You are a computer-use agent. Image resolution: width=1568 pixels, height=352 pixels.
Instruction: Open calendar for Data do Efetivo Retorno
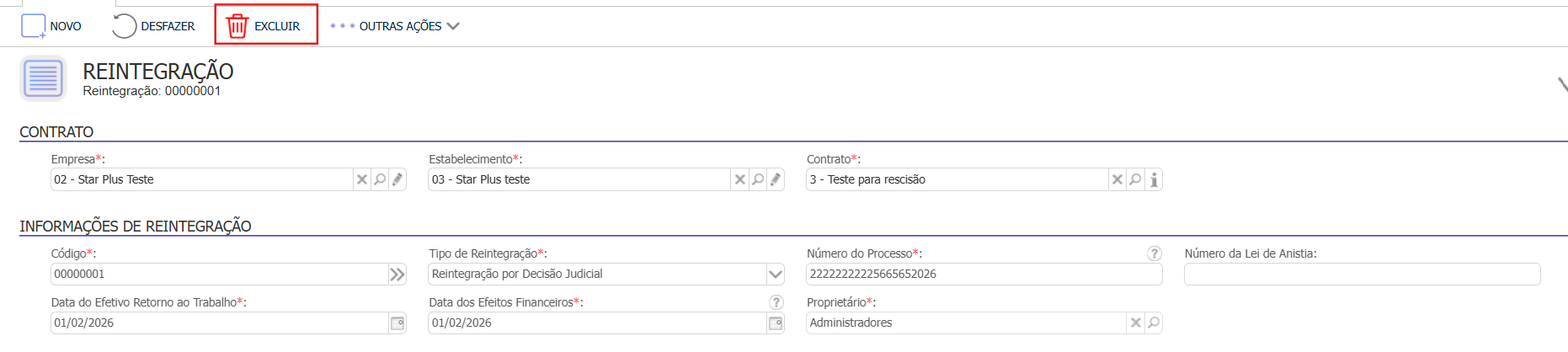(397, 323)
